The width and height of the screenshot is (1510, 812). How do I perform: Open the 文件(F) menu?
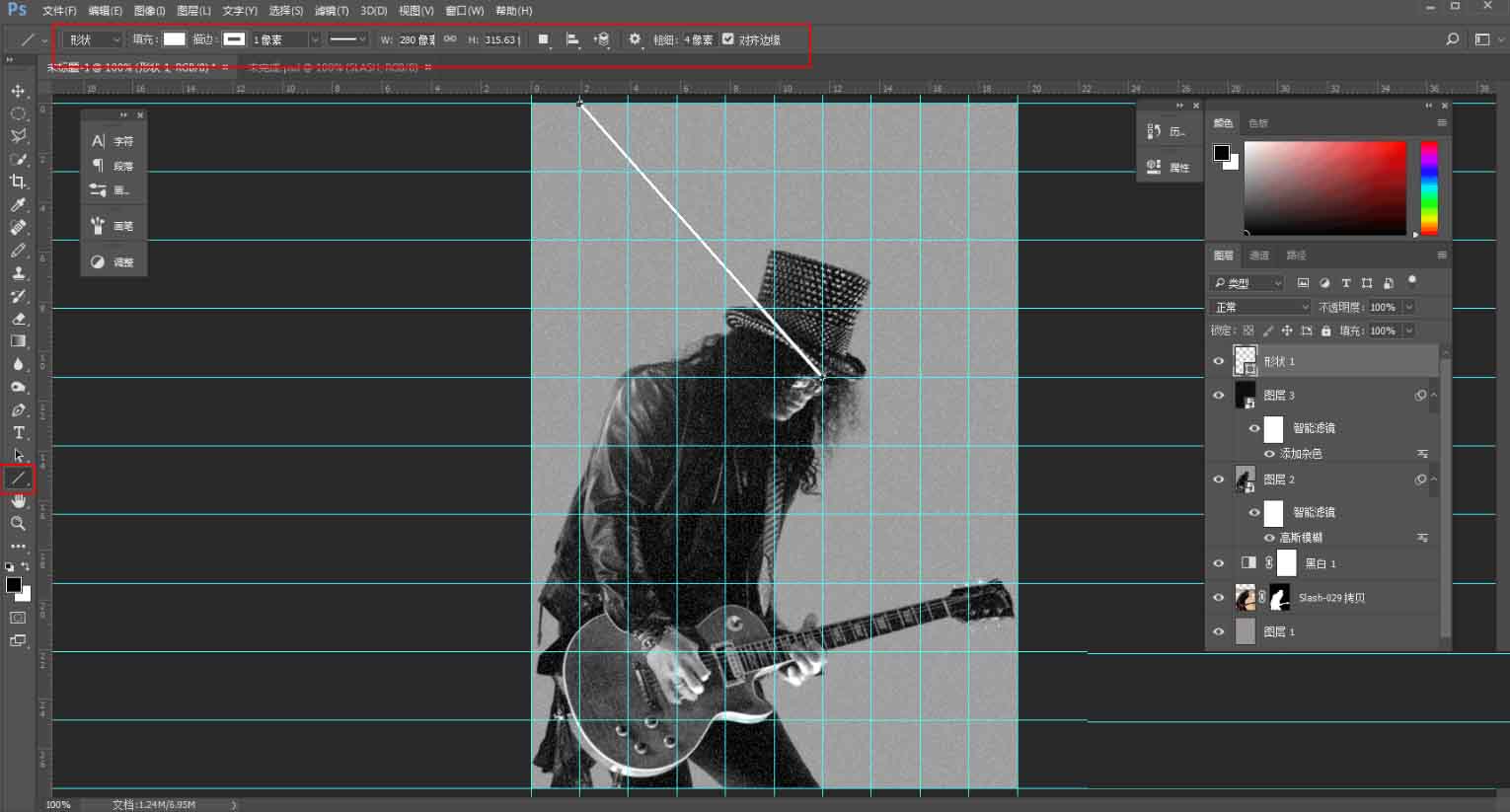59,11
